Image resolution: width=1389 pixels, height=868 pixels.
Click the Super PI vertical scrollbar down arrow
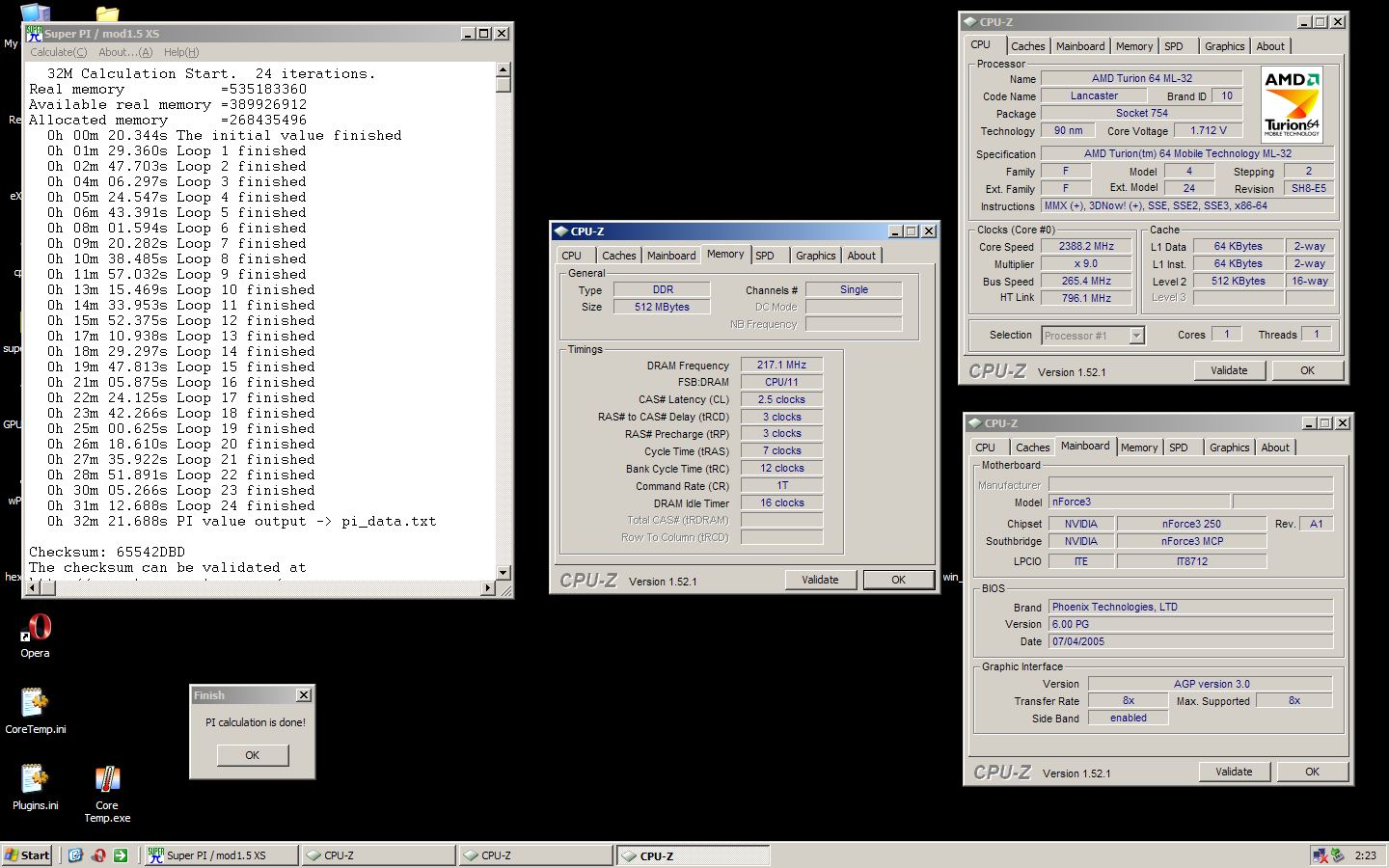[x=504, y=573]
